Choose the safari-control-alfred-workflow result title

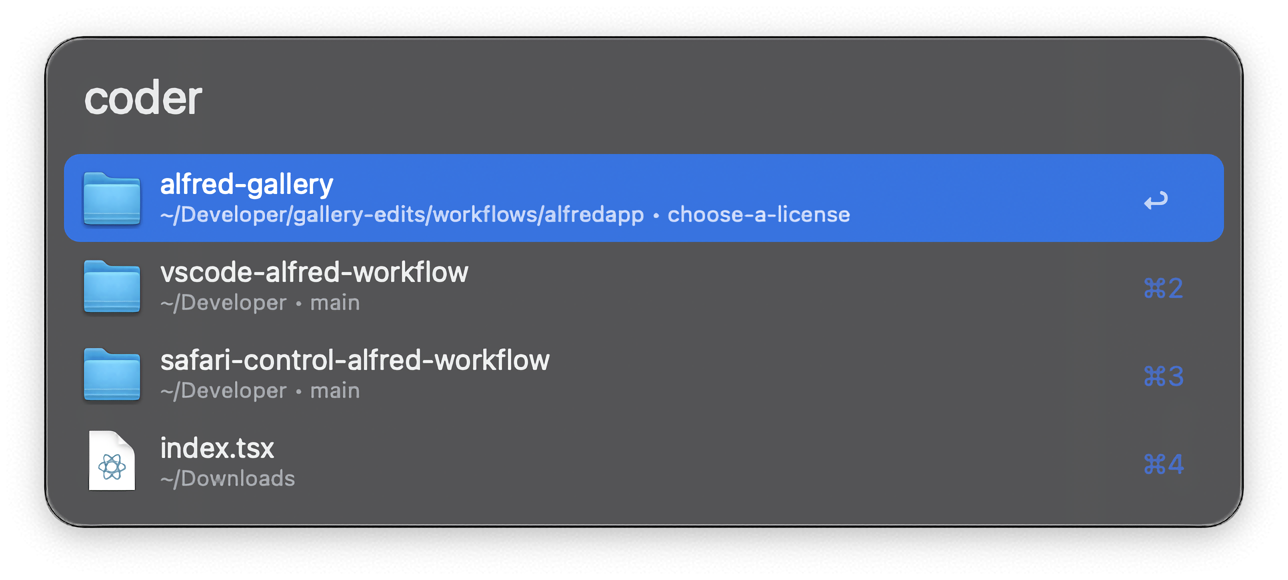[x=354, y=360]
